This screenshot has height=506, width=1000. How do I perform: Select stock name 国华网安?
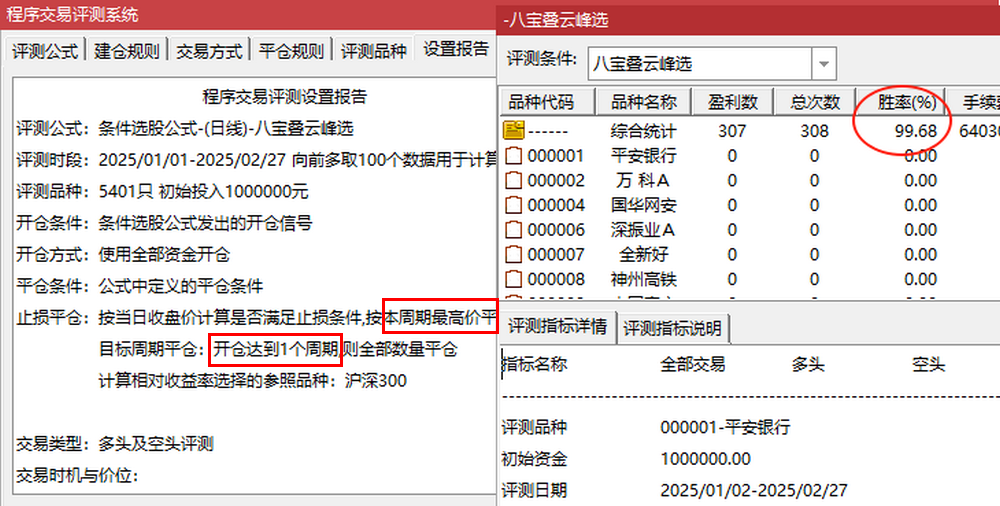(643, 205)
